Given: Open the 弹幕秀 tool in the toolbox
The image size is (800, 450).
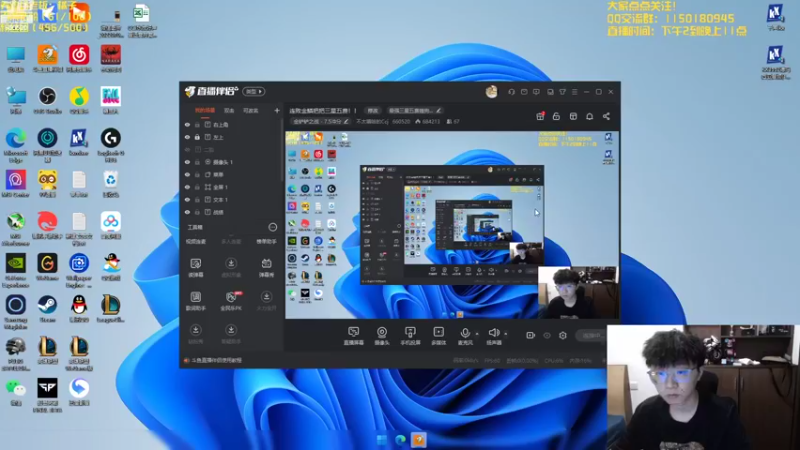Looking at the screenshot, I should [266, 267].
